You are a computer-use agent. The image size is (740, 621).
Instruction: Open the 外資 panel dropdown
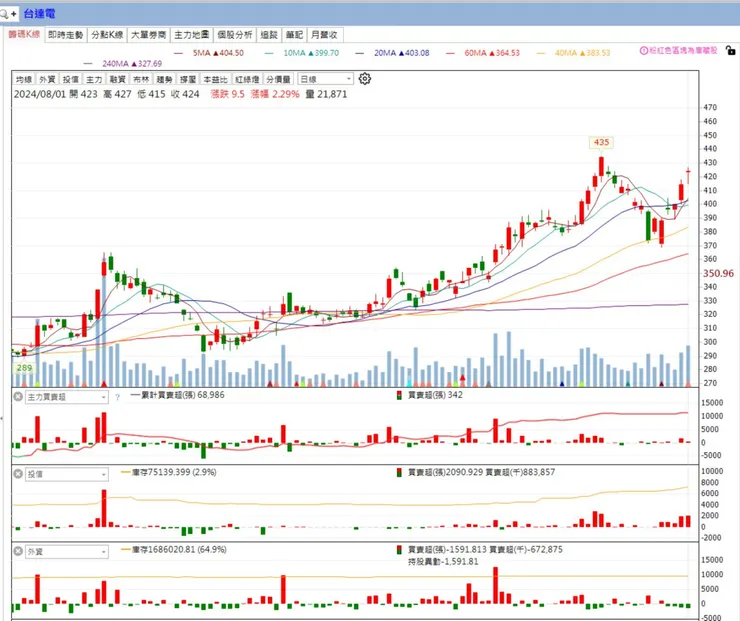click(x=67, y=552)
